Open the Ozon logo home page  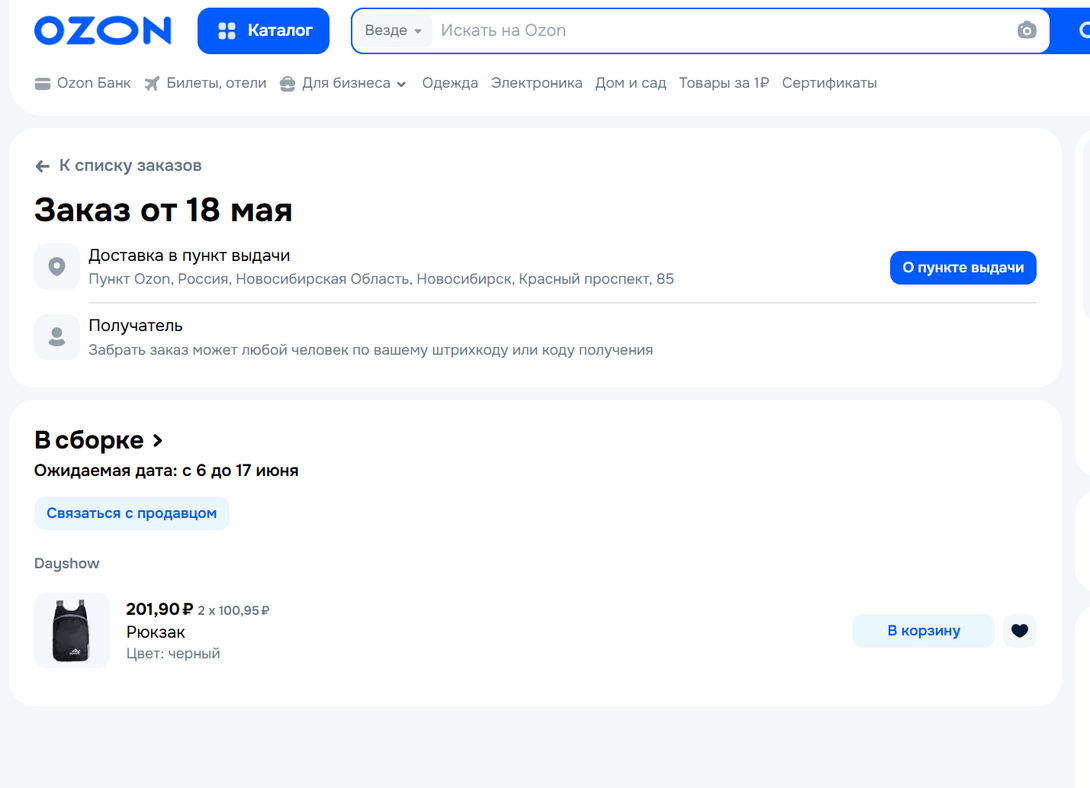coord(103,31)
